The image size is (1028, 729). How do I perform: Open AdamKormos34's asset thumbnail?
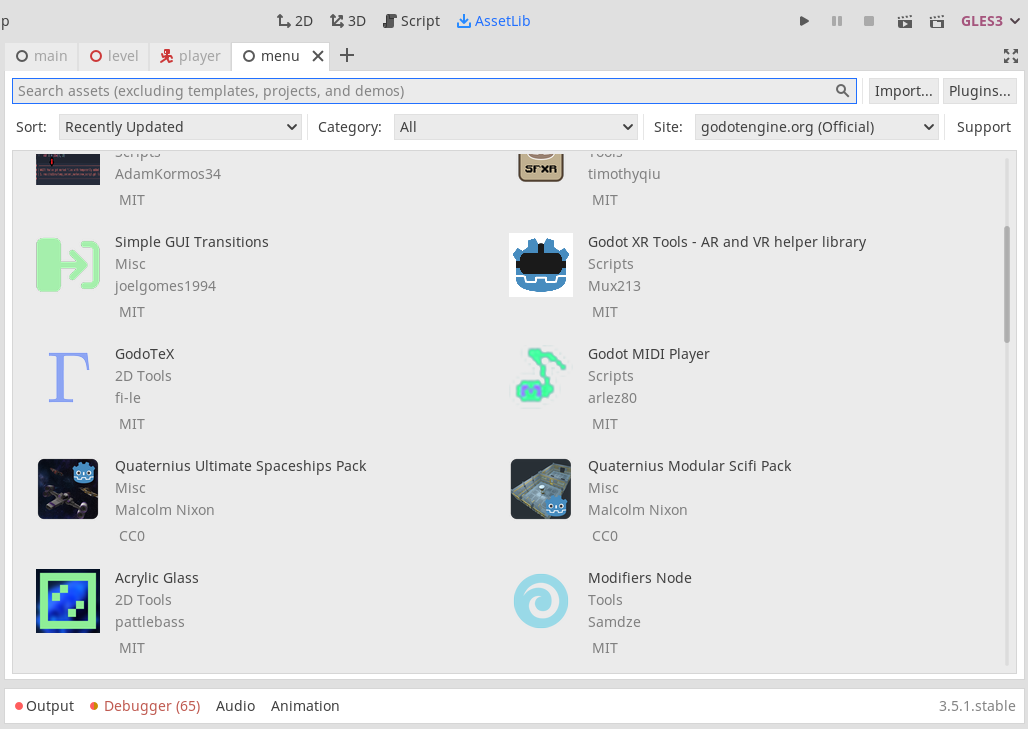[68, 169]
